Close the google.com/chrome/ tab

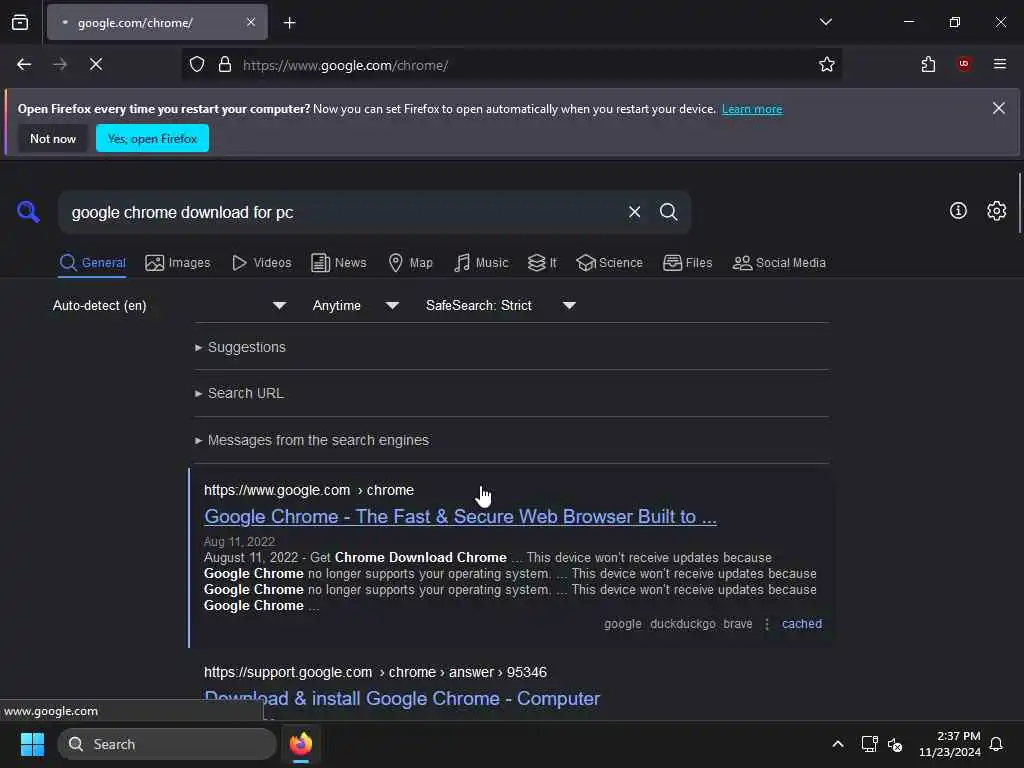251,22
